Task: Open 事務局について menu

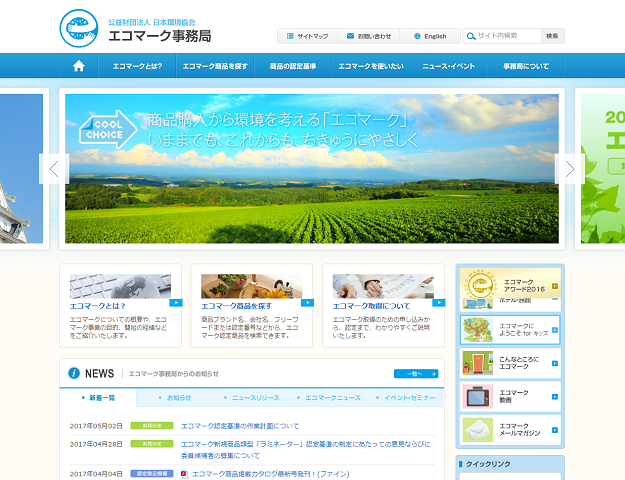Action: coord(526,66)
